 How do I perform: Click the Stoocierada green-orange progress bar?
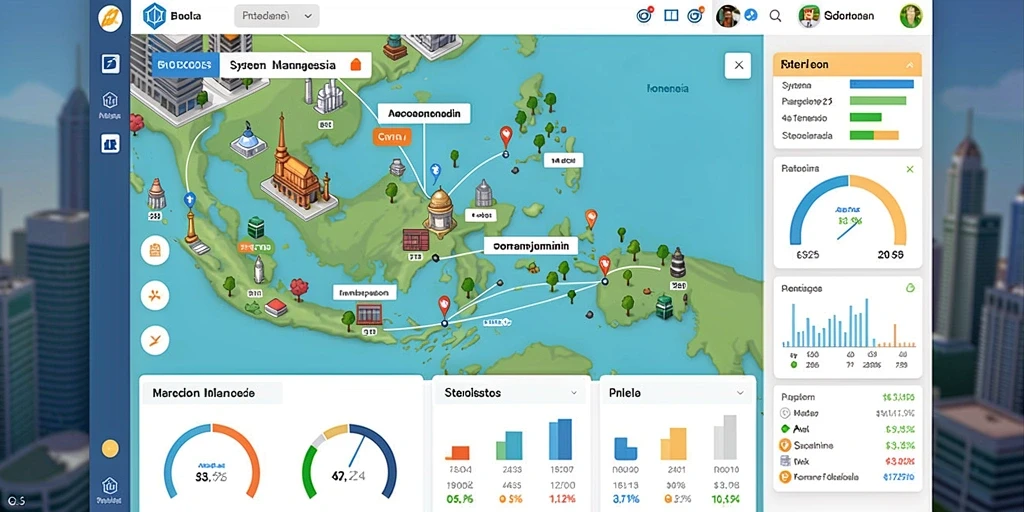tap(874, 135)
